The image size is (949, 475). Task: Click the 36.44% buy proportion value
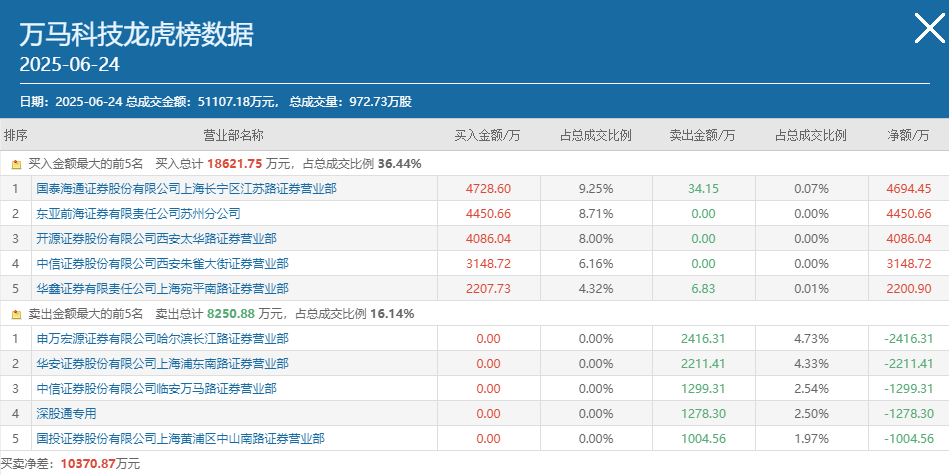[x=399, y=164]
